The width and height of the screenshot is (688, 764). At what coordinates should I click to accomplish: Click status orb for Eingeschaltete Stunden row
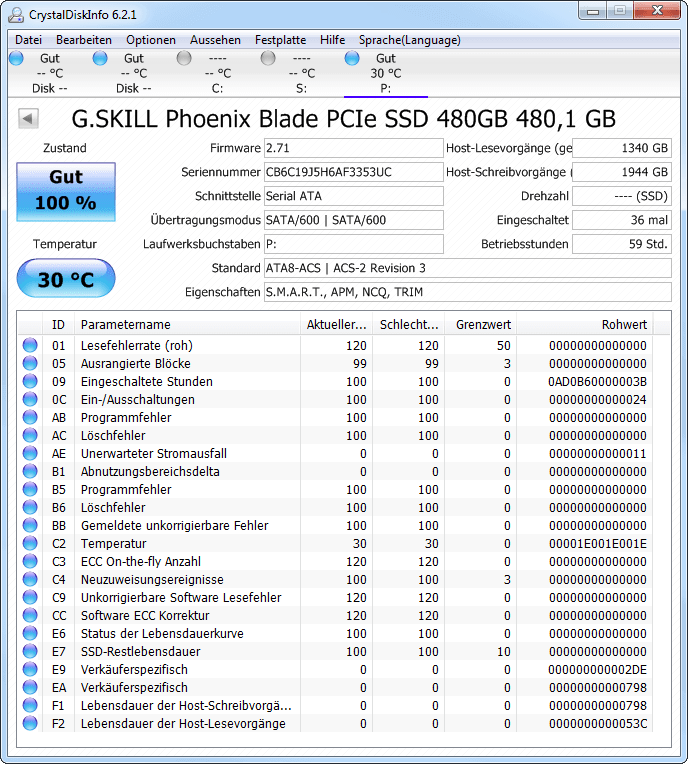click(30, 381)
